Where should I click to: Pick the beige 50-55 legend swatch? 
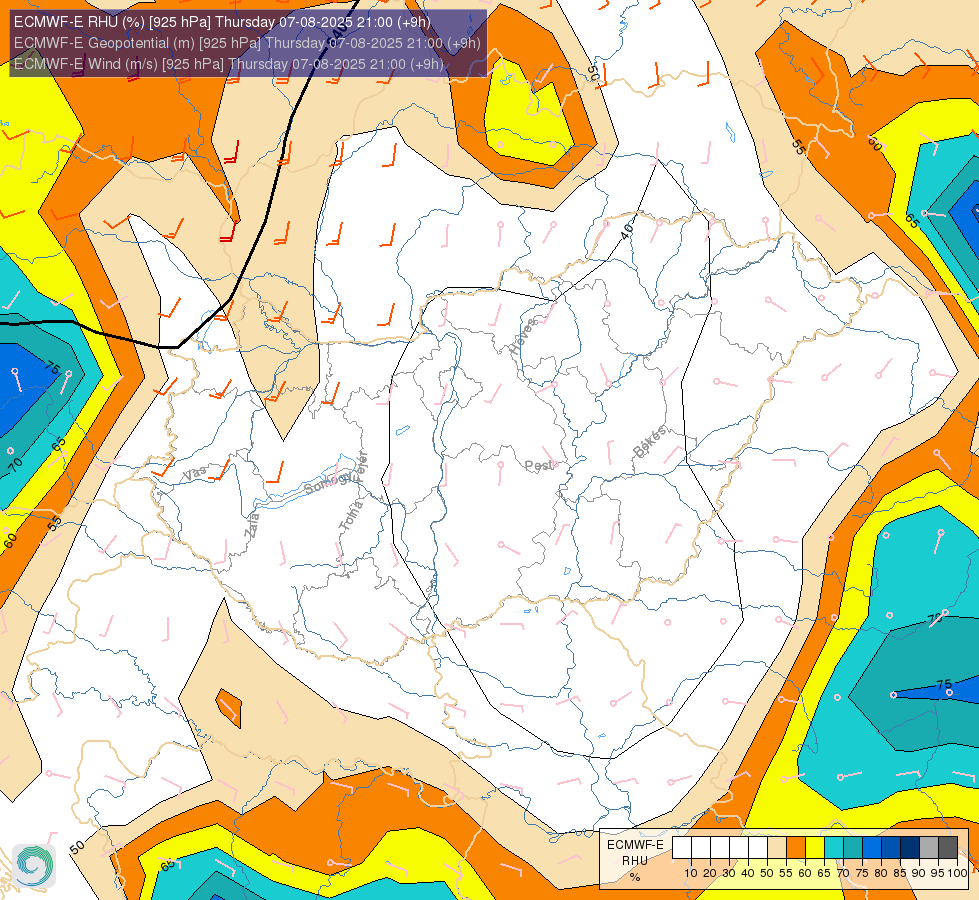click(777, 848)
